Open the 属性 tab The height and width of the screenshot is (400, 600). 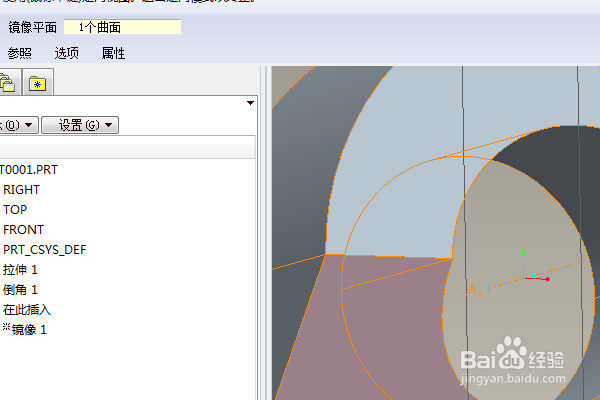[113, 53]
